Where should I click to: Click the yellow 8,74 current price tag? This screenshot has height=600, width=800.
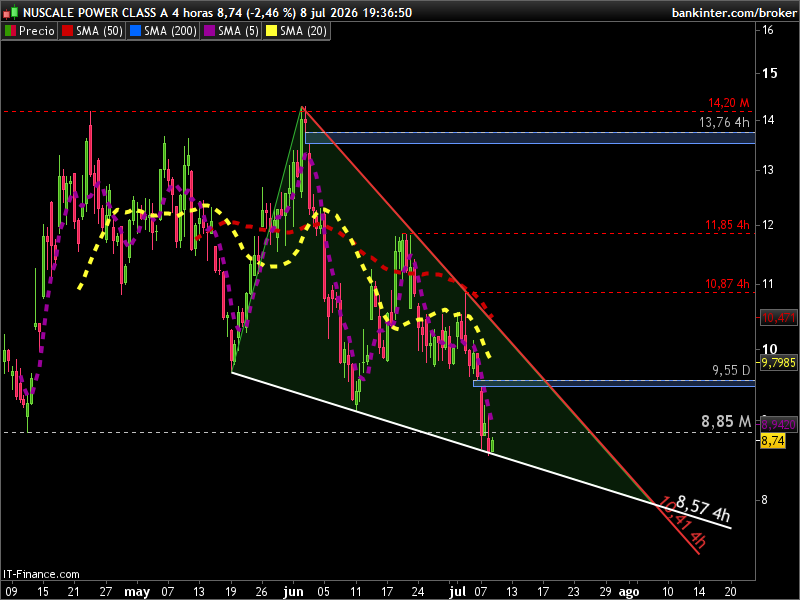pos(773,441)
